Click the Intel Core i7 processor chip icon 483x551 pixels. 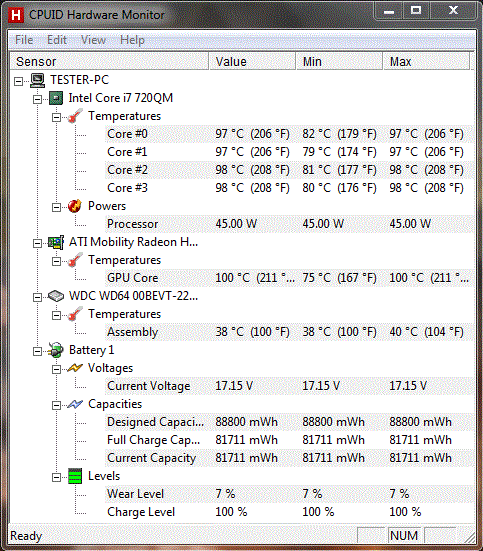click(56, 98)
